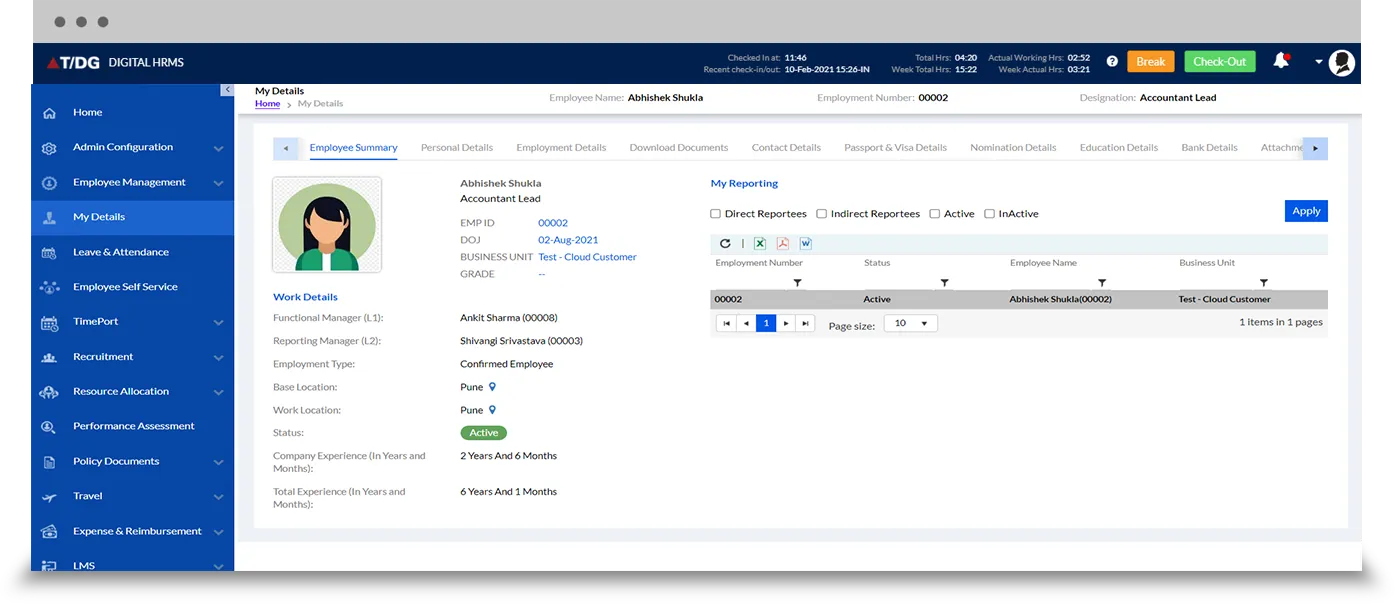Click the Base Location map pin
Image resolution: width=1395 pixels, height=604 pixels.
(x=492, y=387)
